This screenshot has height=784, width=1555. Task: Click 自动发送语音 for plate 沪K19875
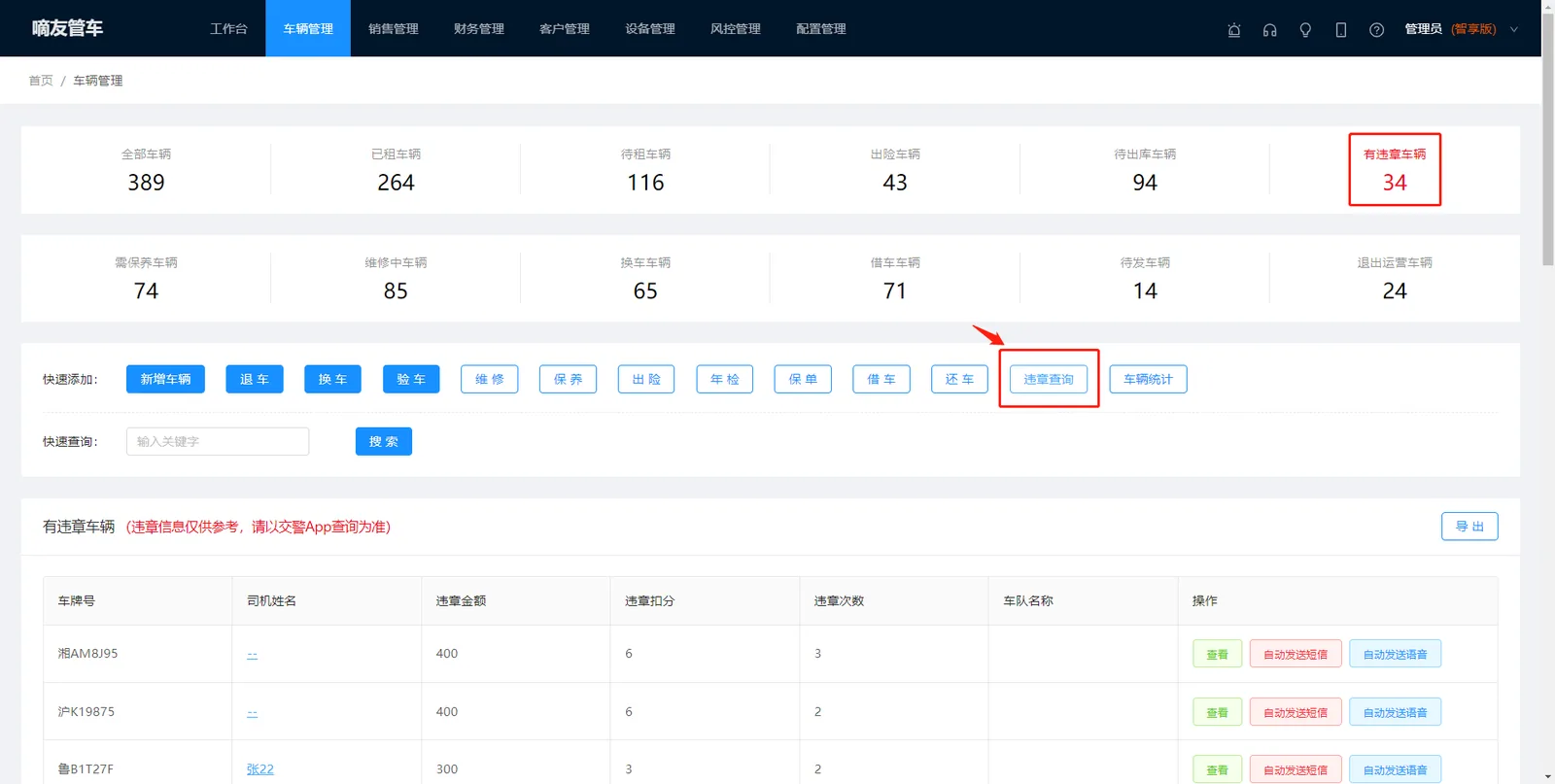pos(1396,712)
